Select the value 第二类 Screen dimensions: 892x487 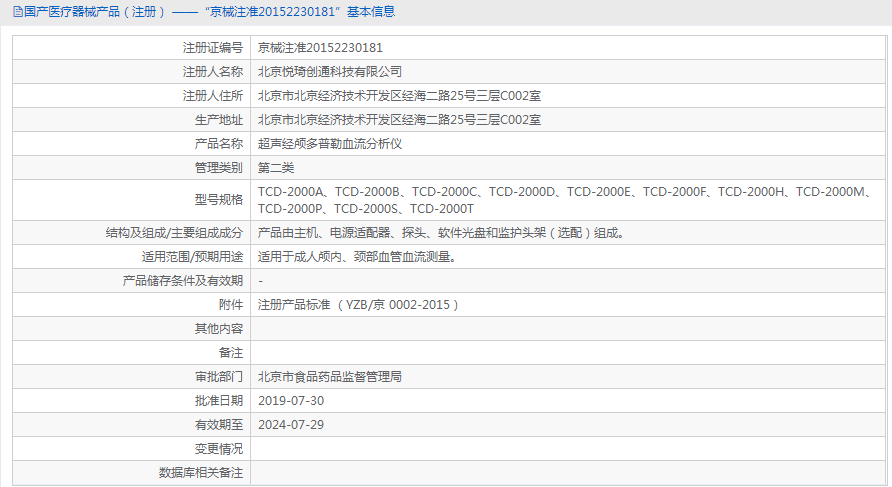coord(276,168)
